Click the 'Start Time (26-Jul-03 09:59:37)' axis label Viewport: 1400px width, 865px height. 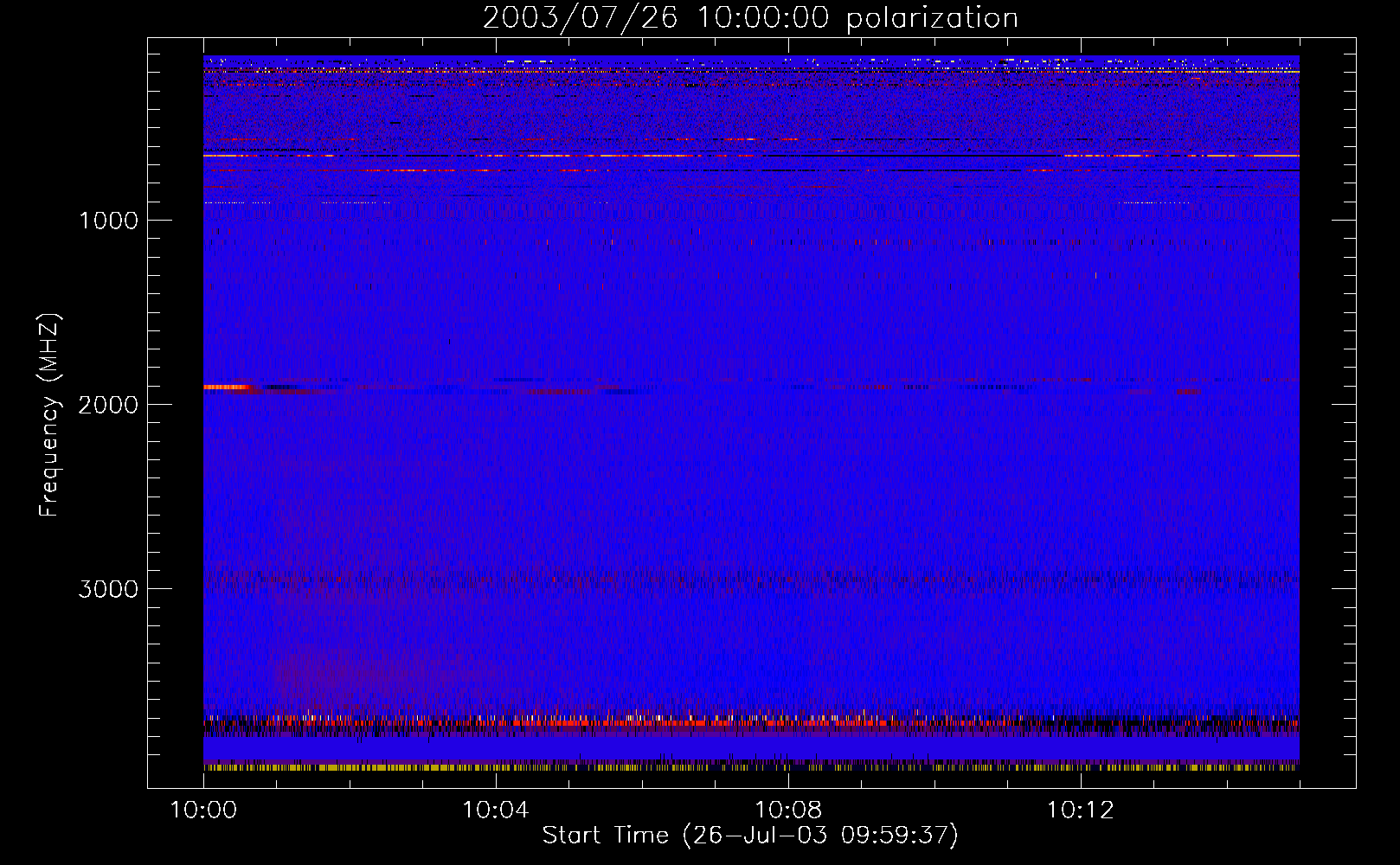pyautogui.click(x=750, y=836)
